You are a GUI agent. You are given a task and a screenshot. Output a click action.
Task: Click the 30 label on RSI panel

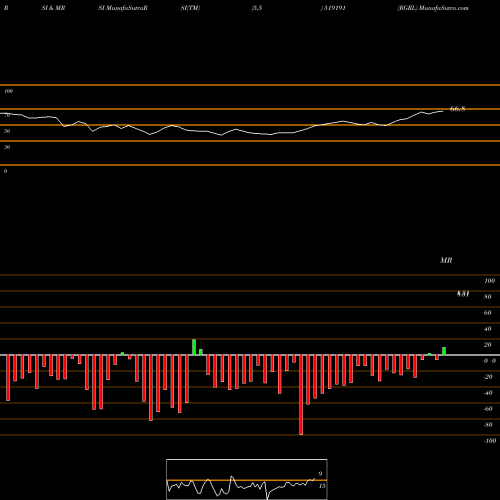7,147
